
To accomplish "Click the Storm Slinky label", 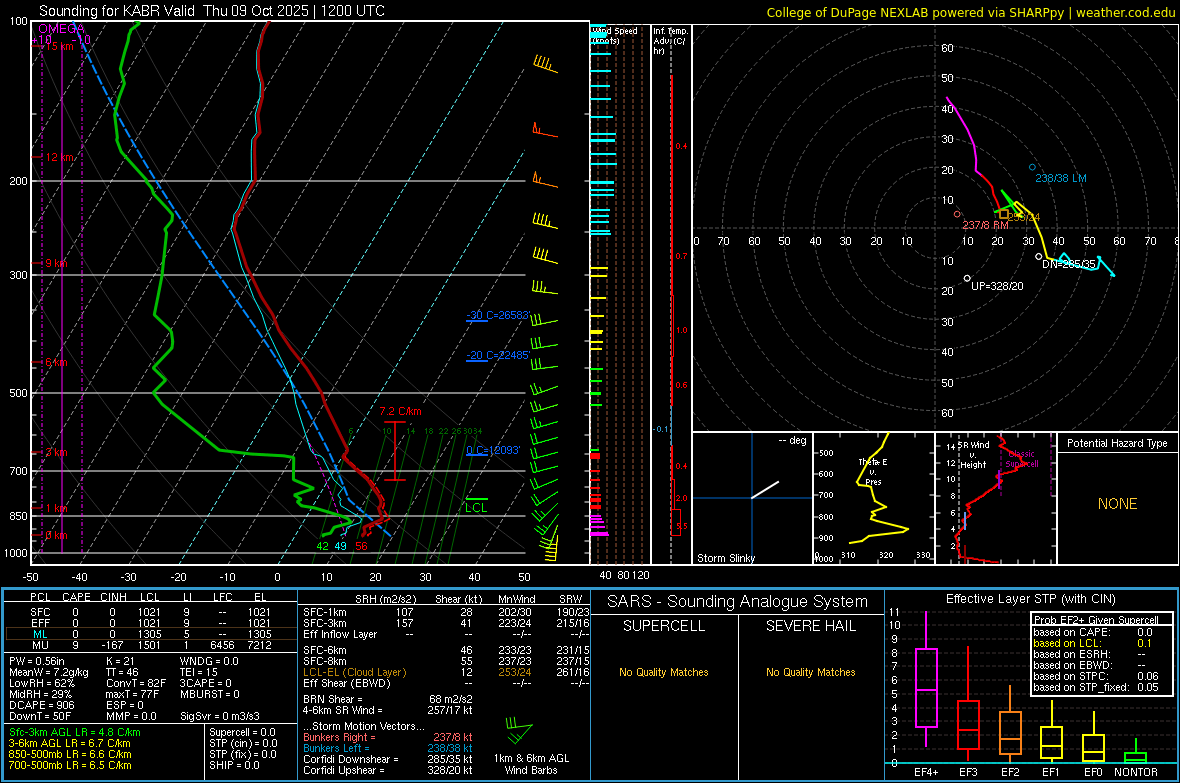I will [x=725, y=558].
